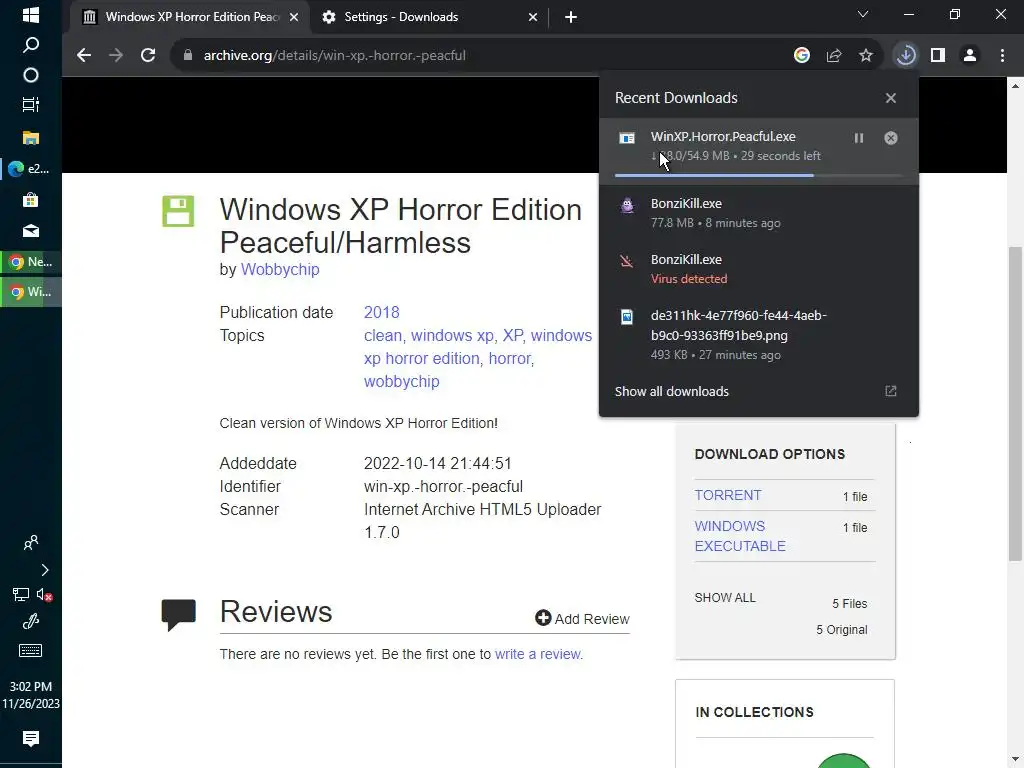The image size is (1024, 768).
Task: Open the tab search dropdown
Action: coord(863,14)
